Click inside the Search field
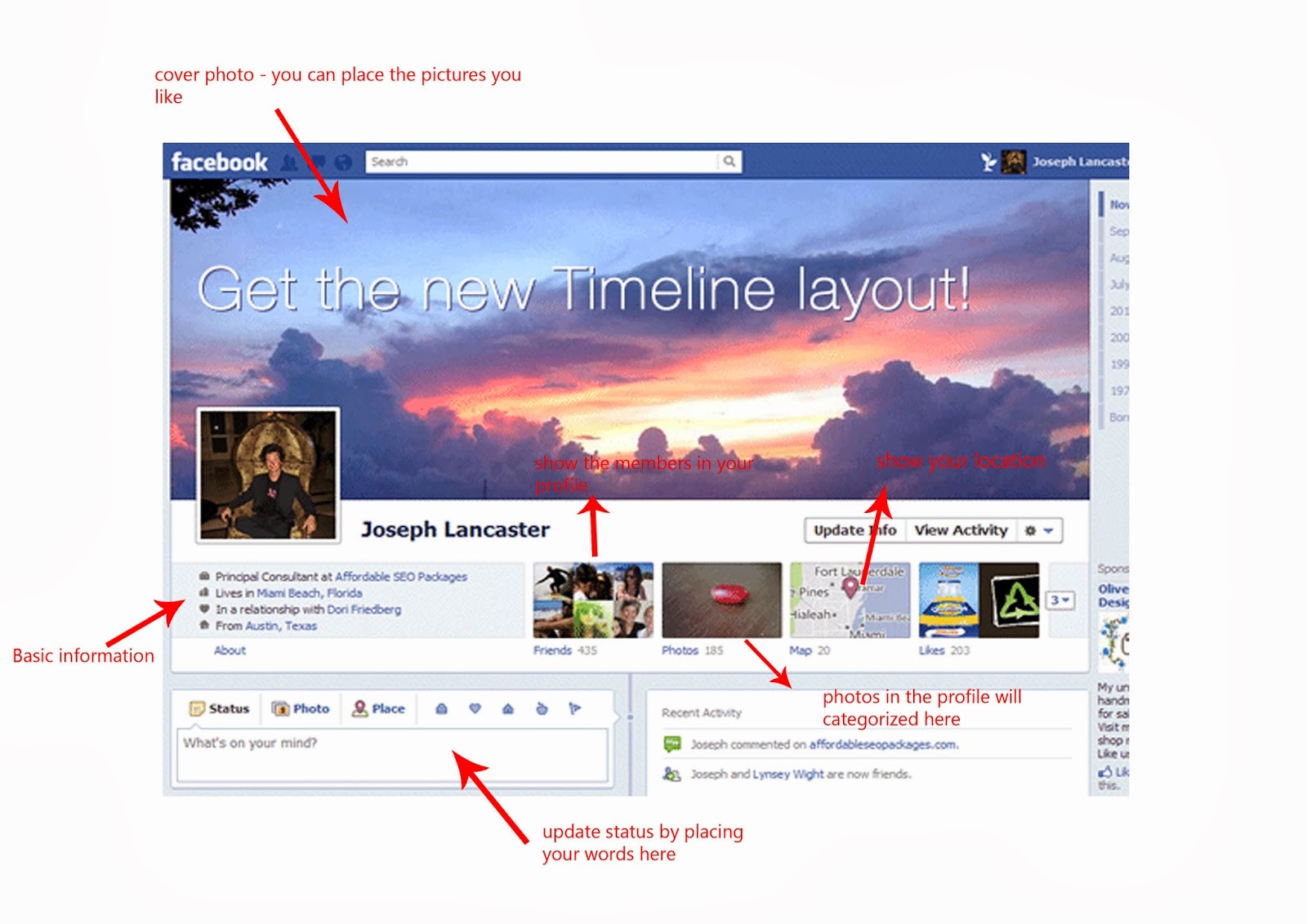 (x=542, y=162)
